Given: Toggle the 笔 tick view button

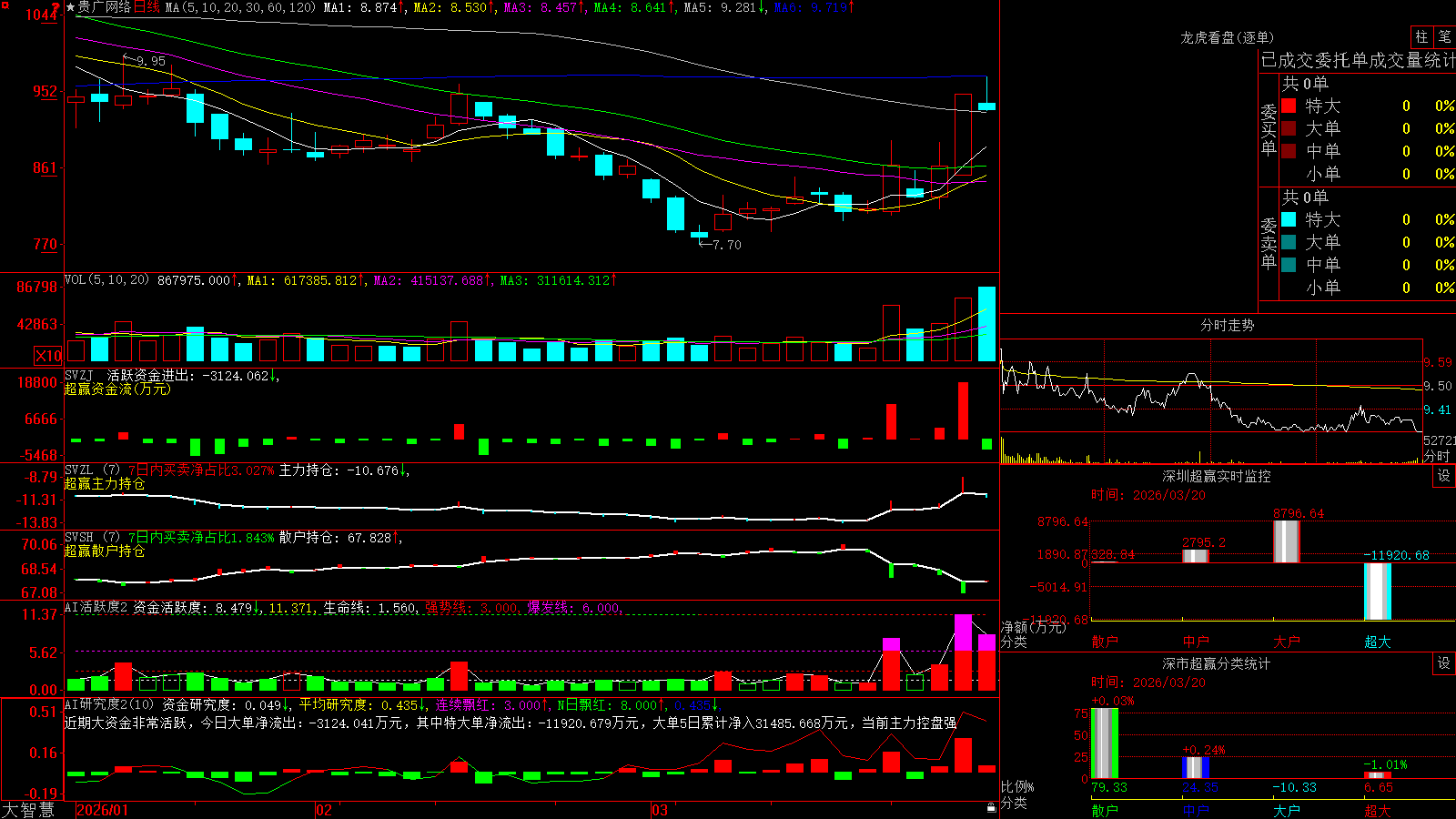Looking at the screenshot, I should coord(1444,37).
